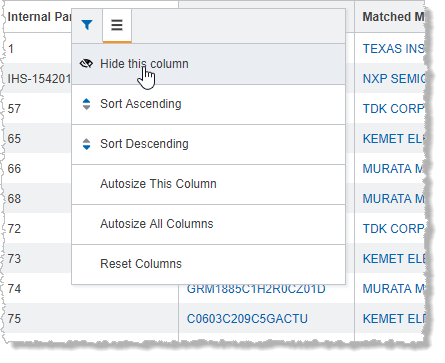This screenshot has height=363, width=445.
Task: Open the GRM1885C1H2R0CZ01D part link
Action: (256, 289)
